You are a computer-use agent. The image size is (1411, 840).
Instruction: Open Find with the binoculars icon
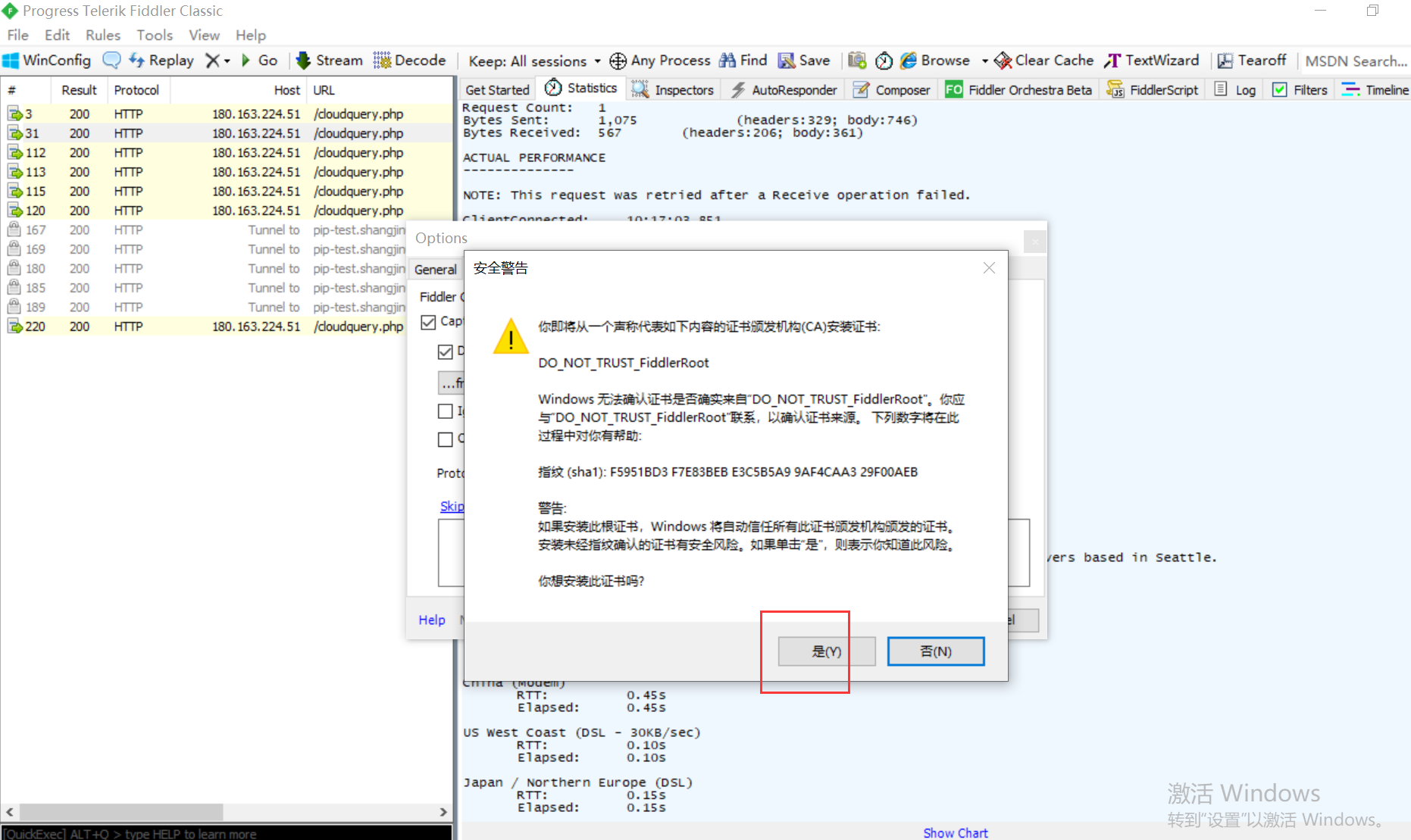coord(743,61)
